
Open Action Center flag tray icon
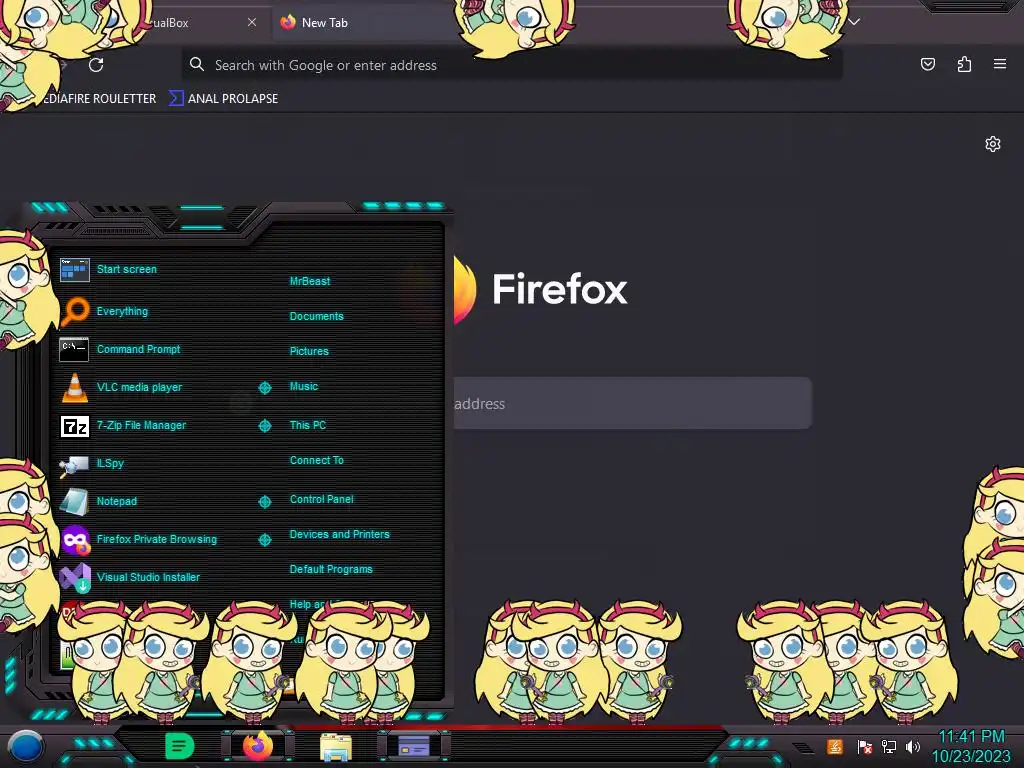(864, 746)
